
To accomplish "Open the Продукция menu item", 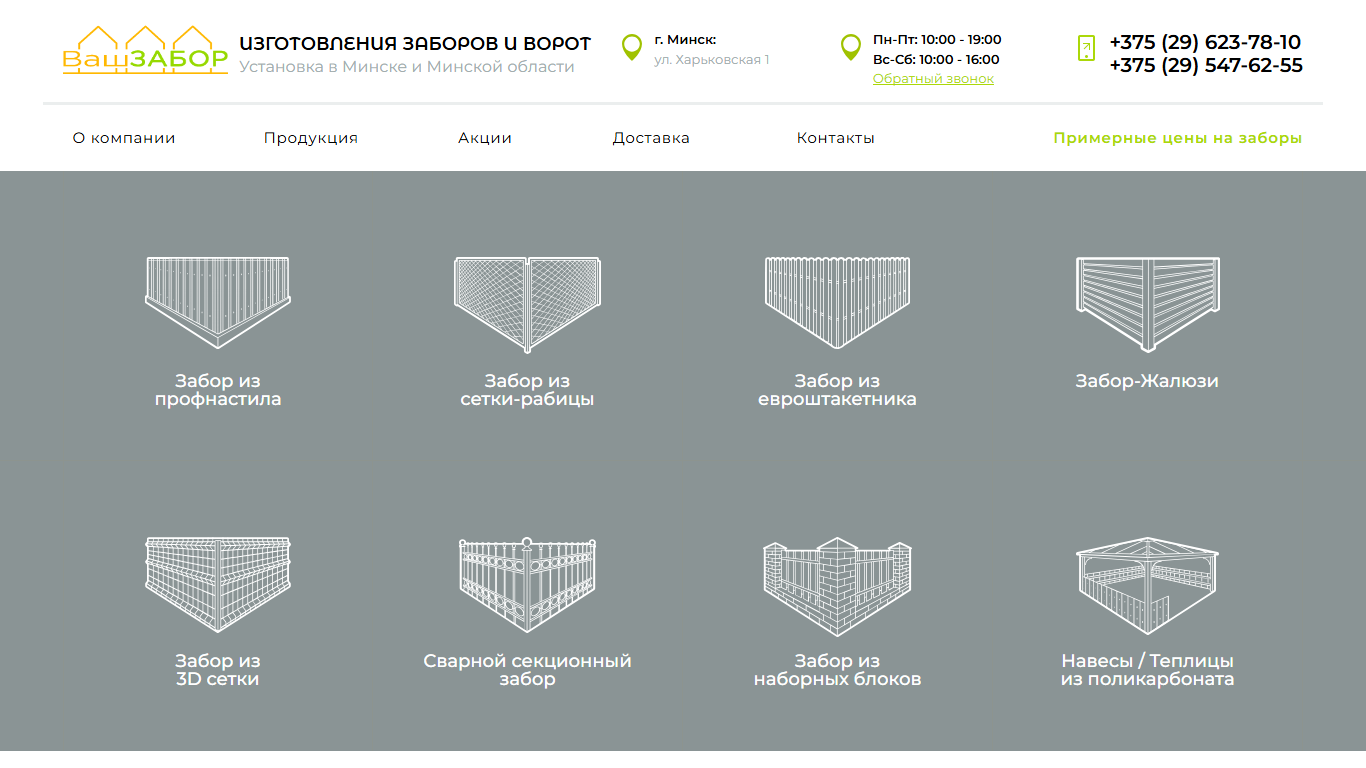I will point(311,138).
